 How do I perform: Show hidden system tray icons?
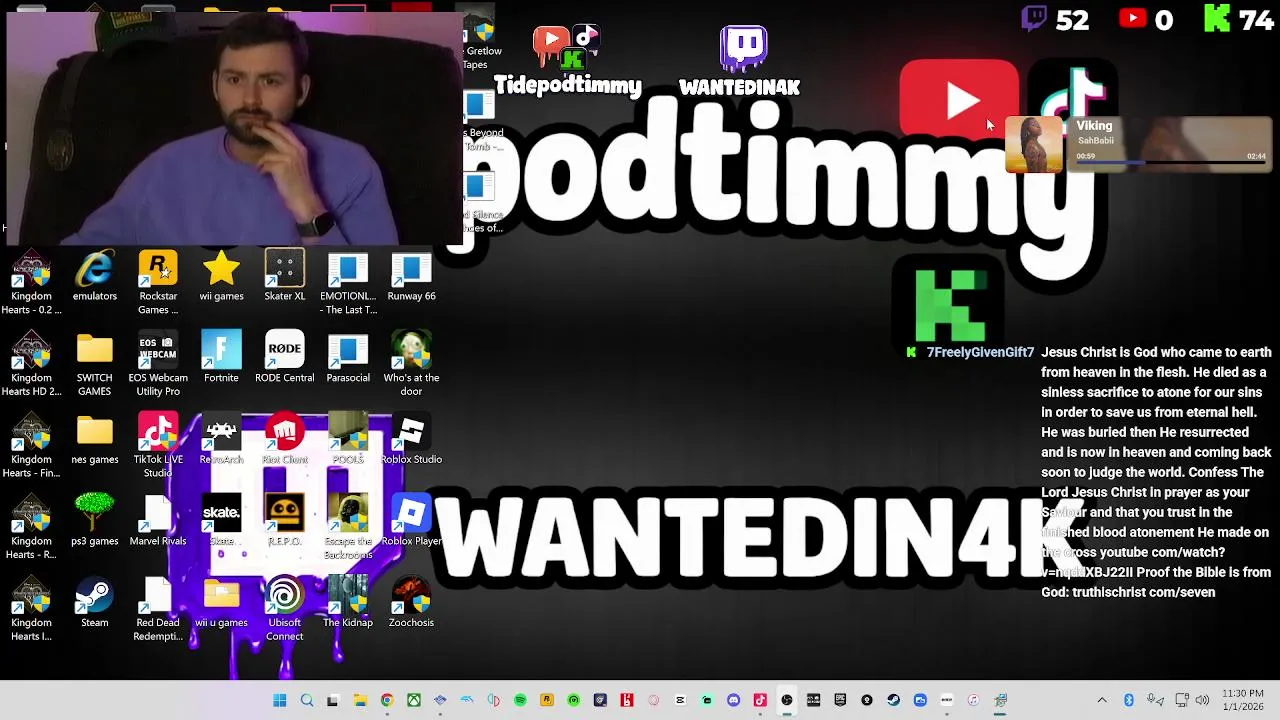pyautogui.click(x=1102, y=700)
